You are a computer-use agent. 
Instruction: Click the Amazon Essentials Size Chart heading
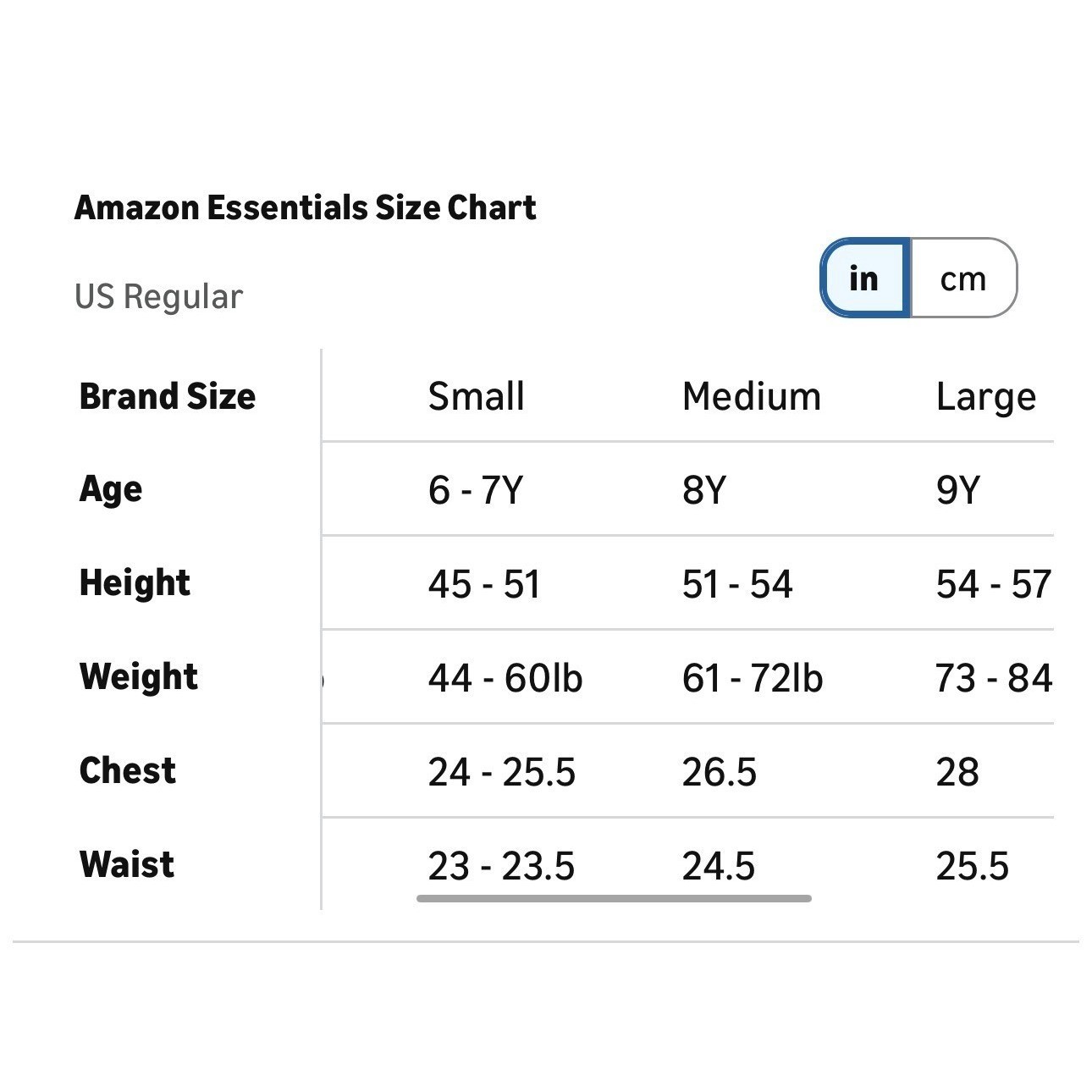(x=305, y=207)
